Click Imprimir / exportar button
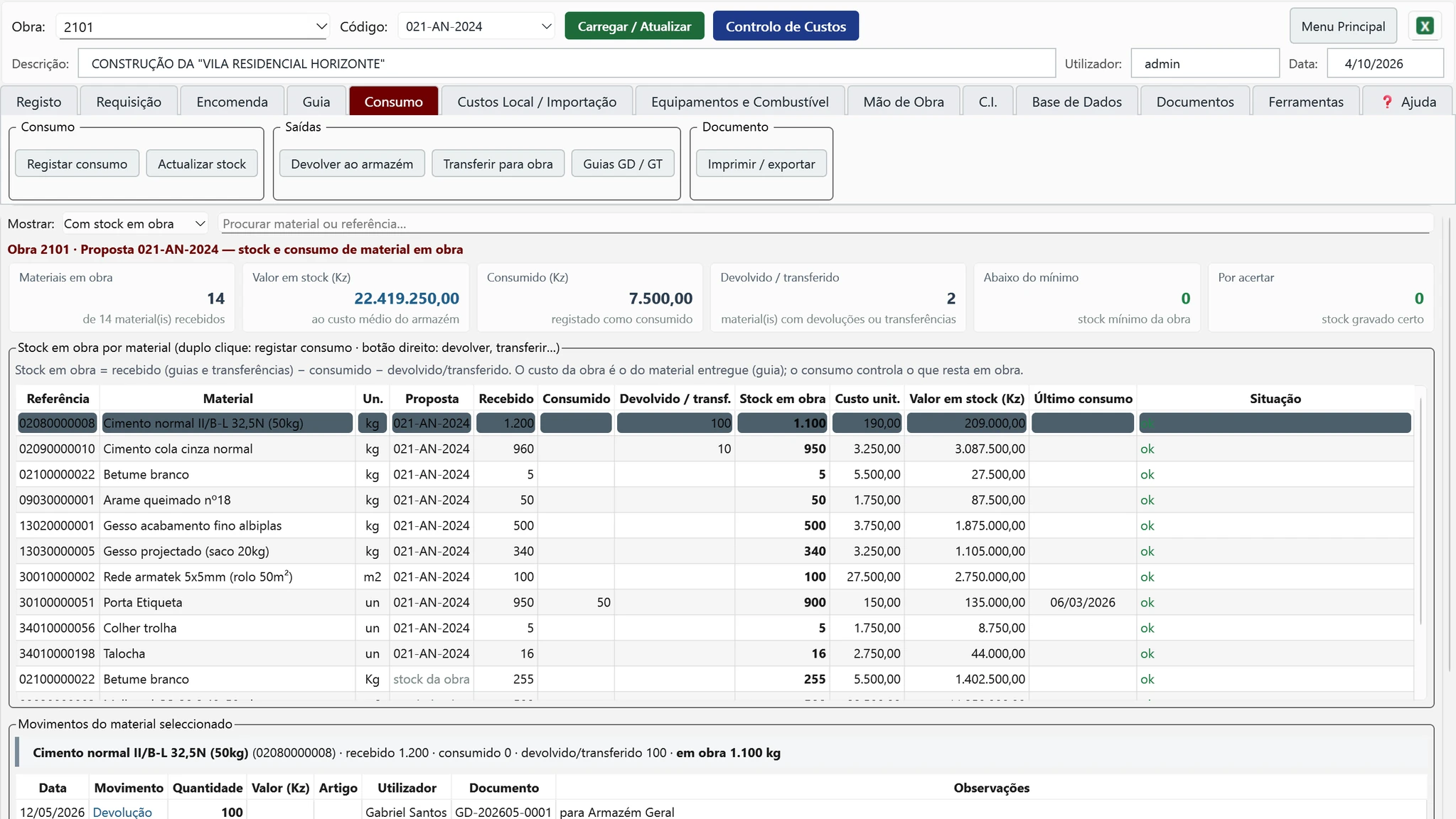Image resolution: width=1456 pixels, height=819 pixels. tap(761, 164)
